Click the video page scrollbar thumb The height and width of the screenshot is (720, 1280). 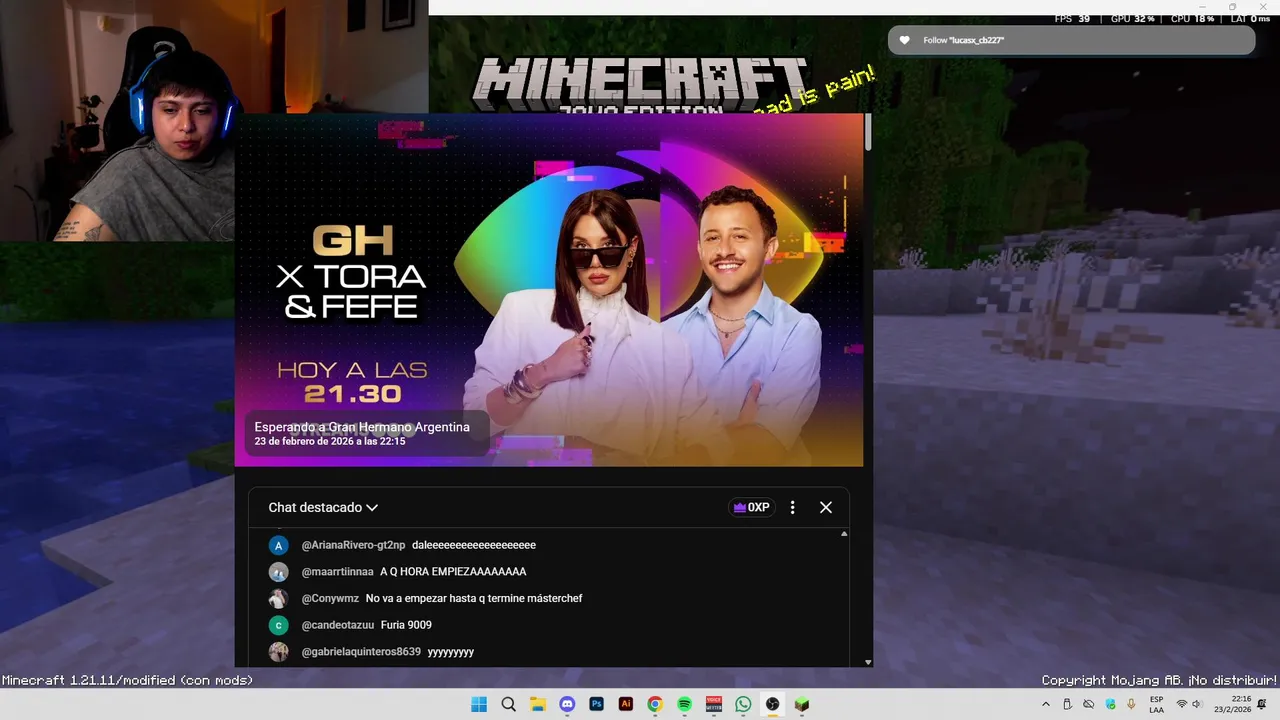pos(868,132)
